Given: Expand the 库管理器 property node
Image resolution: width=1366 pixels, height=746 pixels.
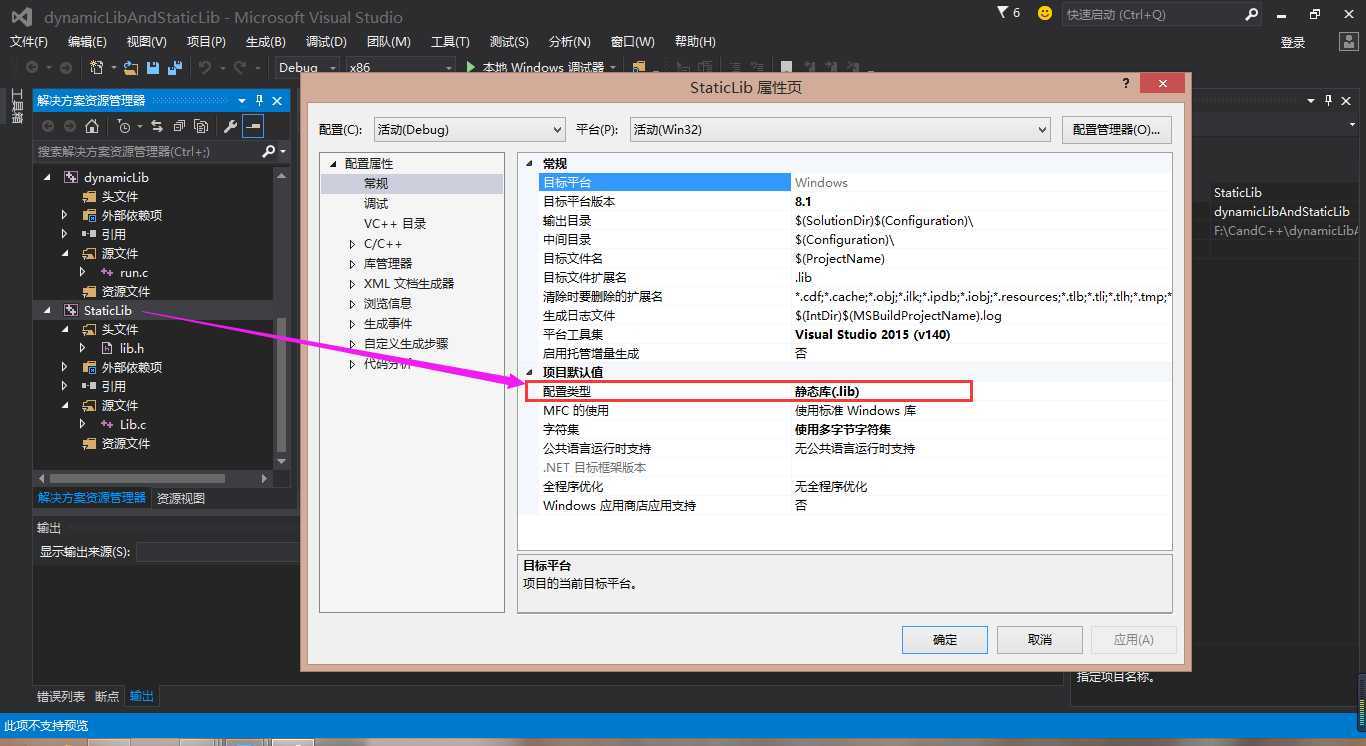Looking at the screenshot, I should (352, 264).
